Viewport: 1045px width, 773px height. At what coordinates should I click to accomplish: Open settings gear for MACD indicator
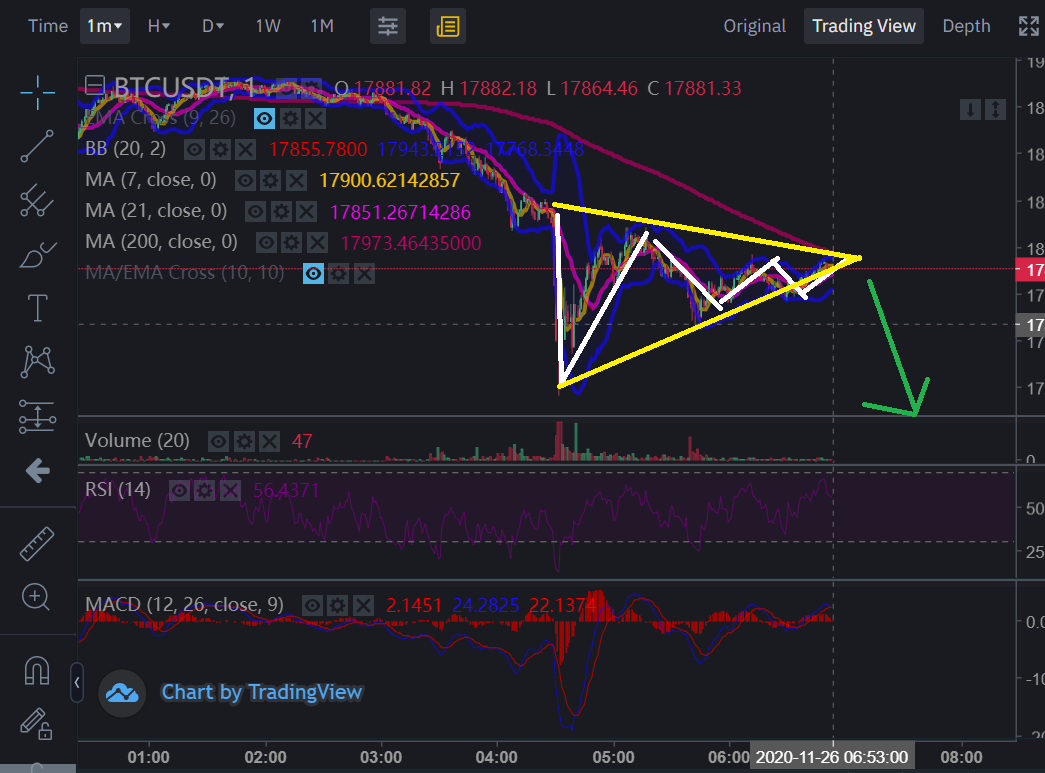(338, 606)
